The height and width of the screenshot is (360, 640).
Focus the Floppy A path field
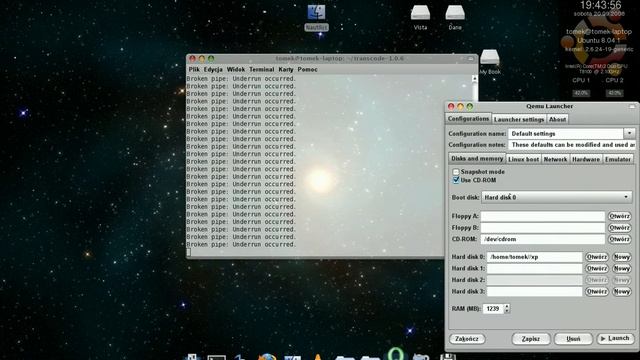tap(542, 216)
